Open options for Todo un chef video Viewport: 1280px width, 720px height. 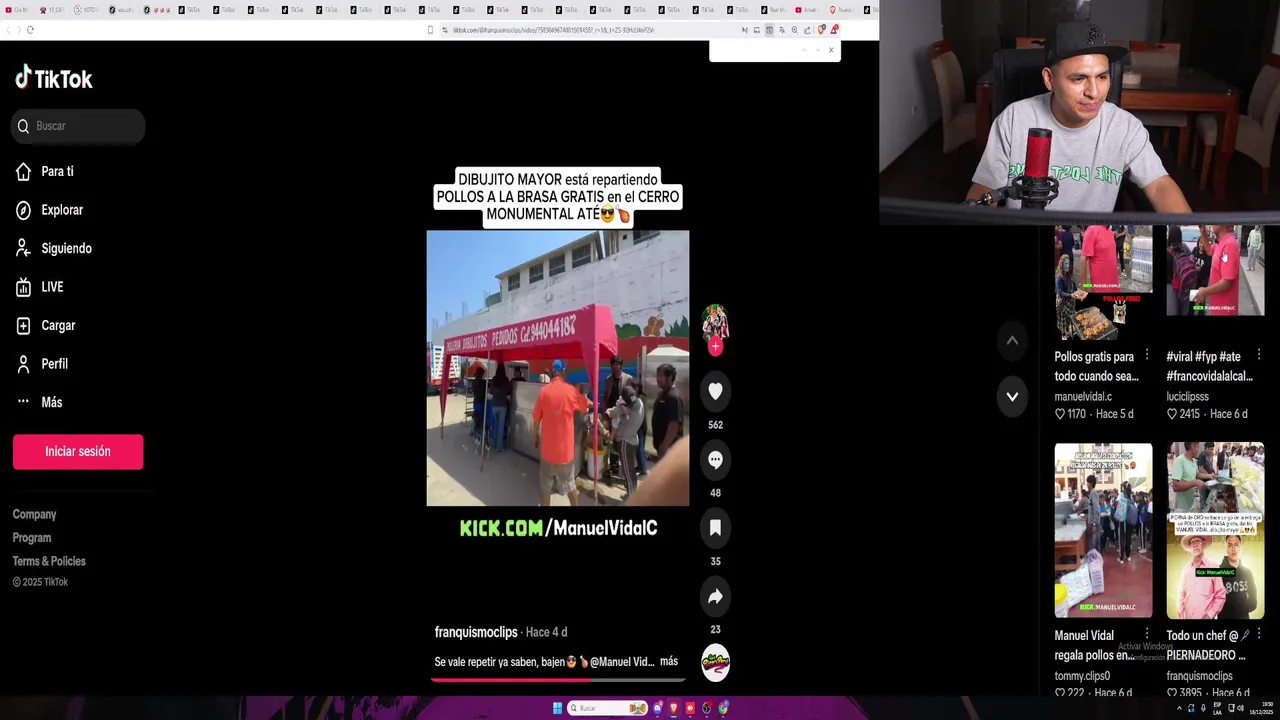pos(1259,634)
